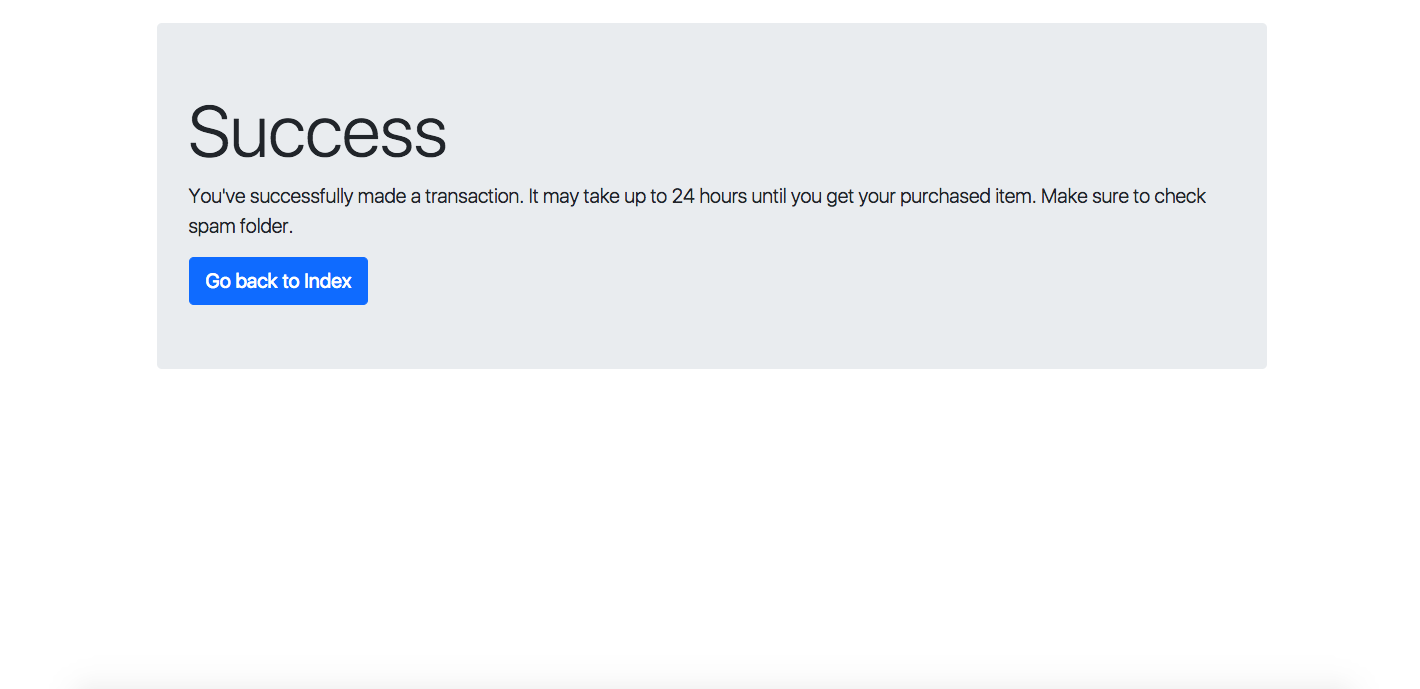Click the word "Index" on the blue button
This screenshot has width=1420, height=689.
tap(328, 281)
